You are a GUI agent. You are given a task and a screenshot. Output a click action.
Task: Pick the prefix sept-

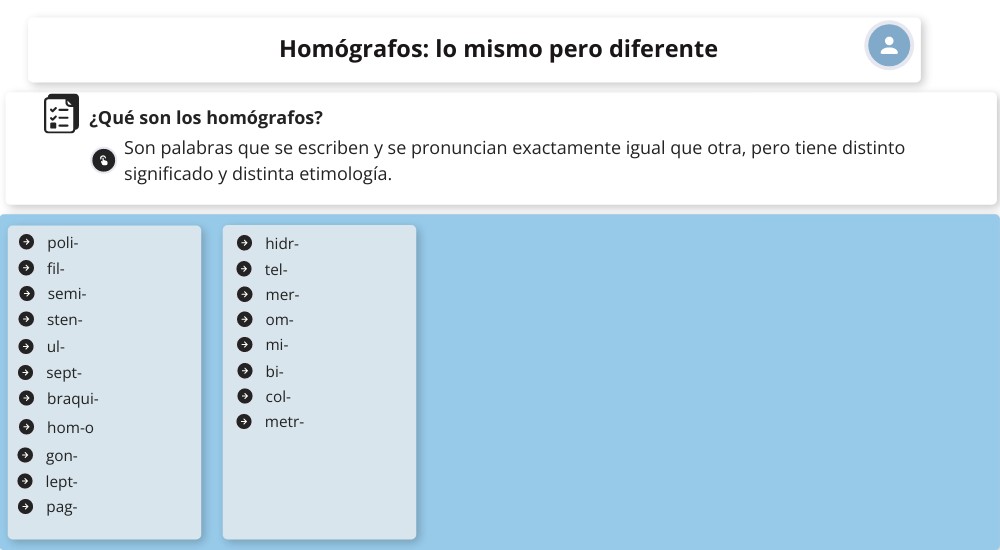coord(64,373)
